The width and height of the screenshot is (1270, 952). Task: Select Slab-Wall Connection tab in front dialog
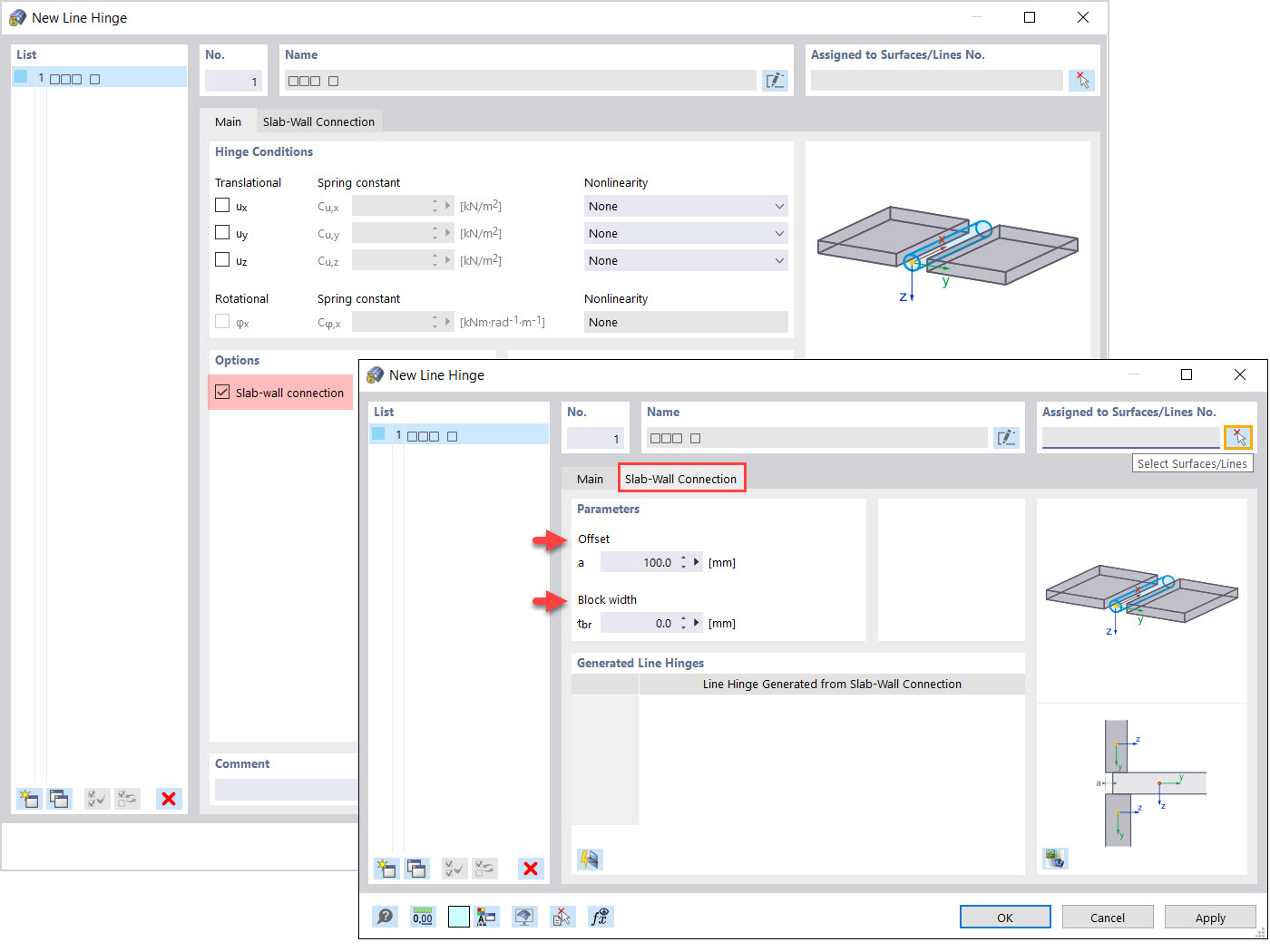coord(681,479)
